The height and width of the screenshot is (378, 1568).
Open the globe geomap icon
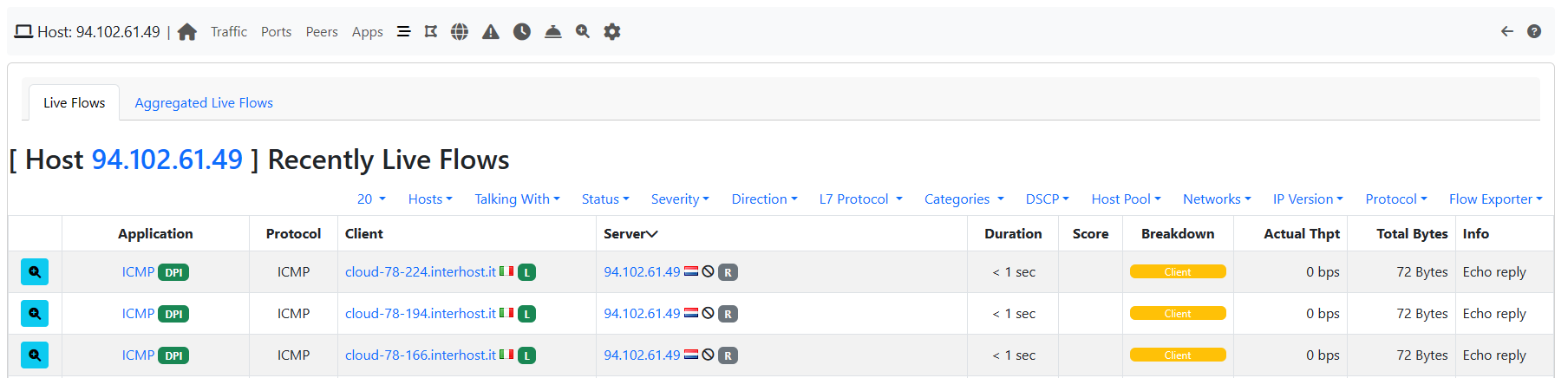point(460,31)
